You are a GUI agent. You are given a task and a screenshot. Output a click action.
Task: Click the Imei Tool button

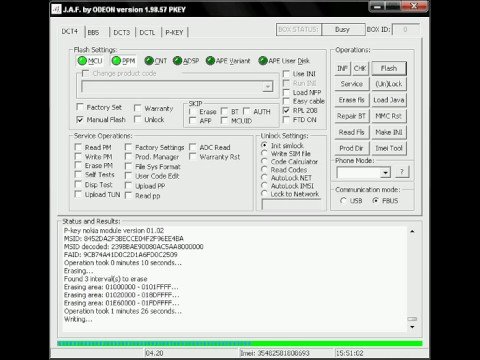(x=389, y=148)
